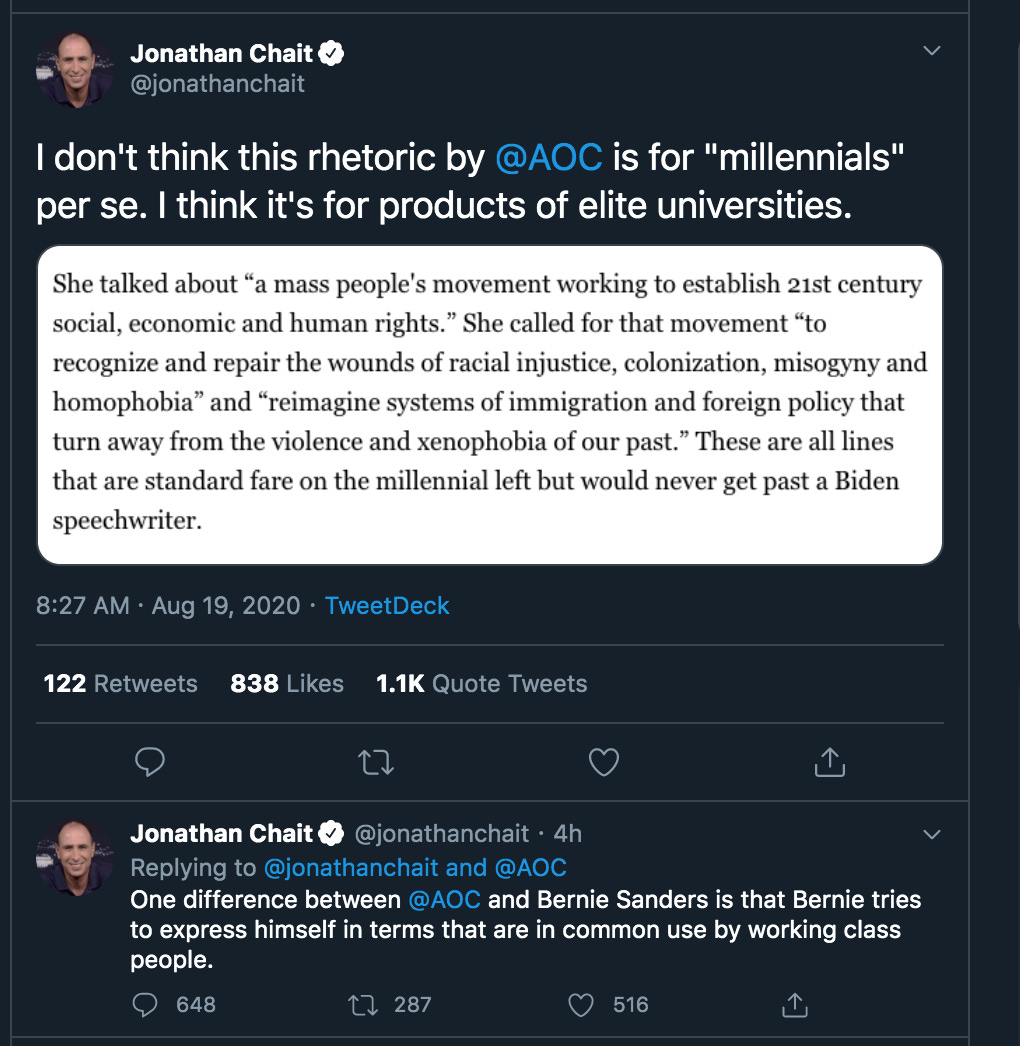Click @jonathanchait in the Replying to line
This screenshot has width=1020, height=1046.
click(x=351, y=868)
